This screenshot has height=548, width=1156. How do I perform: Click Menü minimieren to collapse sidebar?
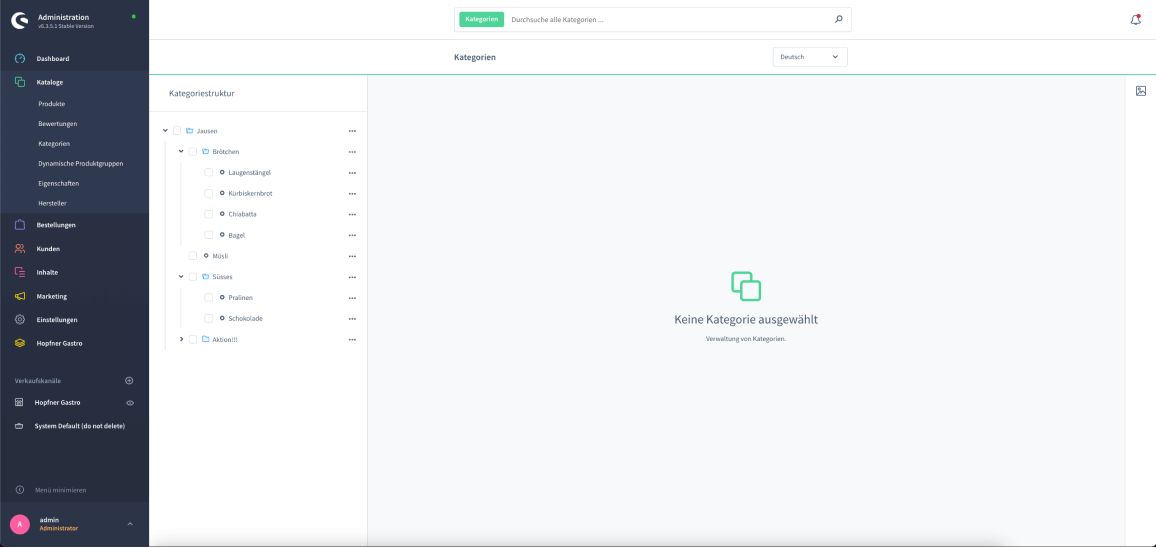(60, 490)
